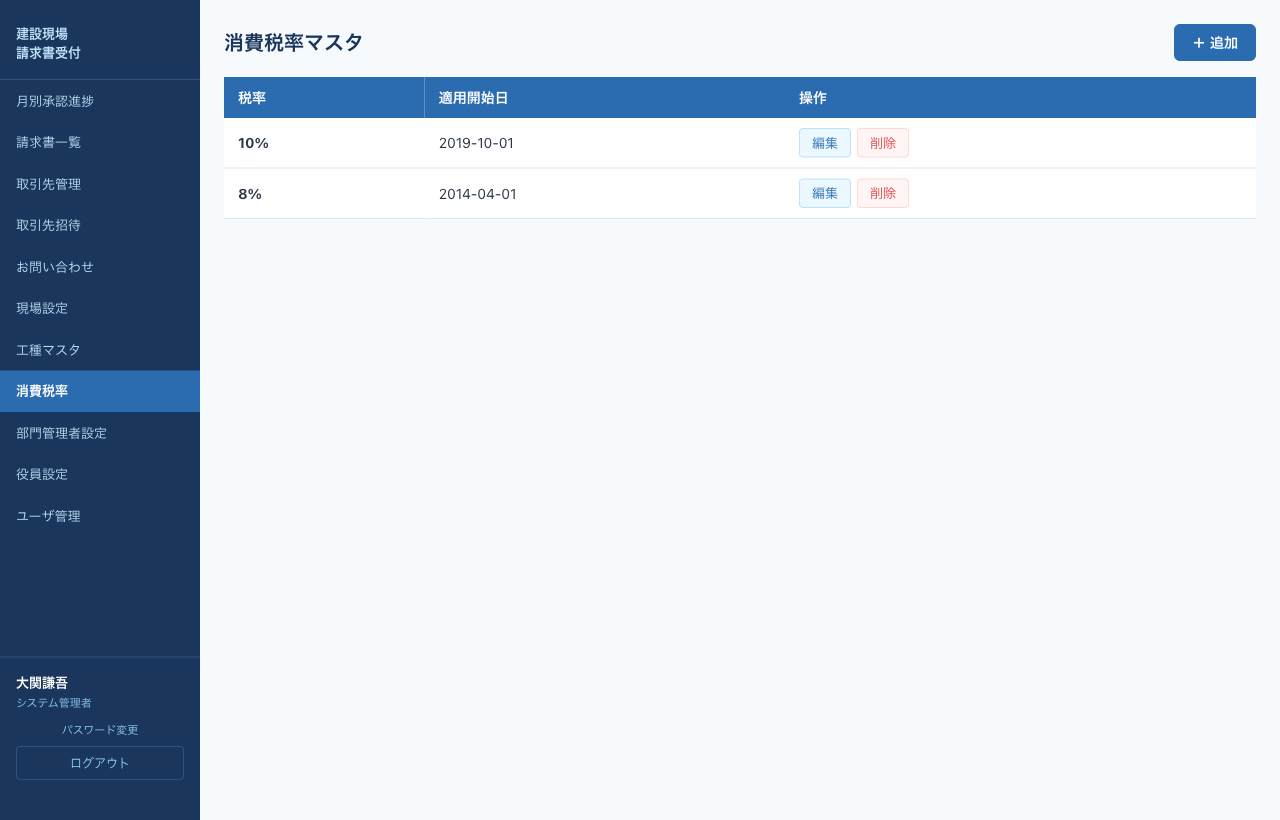
Task: Click the 税率 column header
Action: (x=324, y=98)
